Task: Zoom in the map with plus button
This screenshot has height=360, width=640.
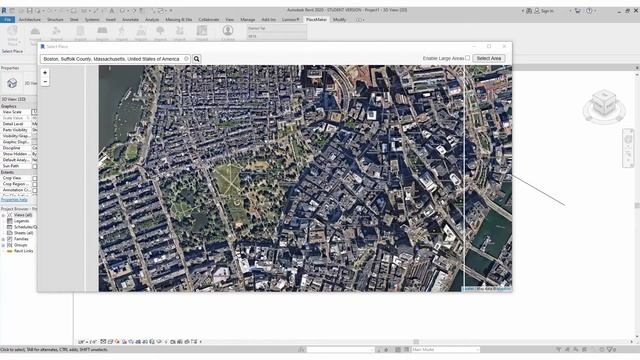Action: [45, 73]
